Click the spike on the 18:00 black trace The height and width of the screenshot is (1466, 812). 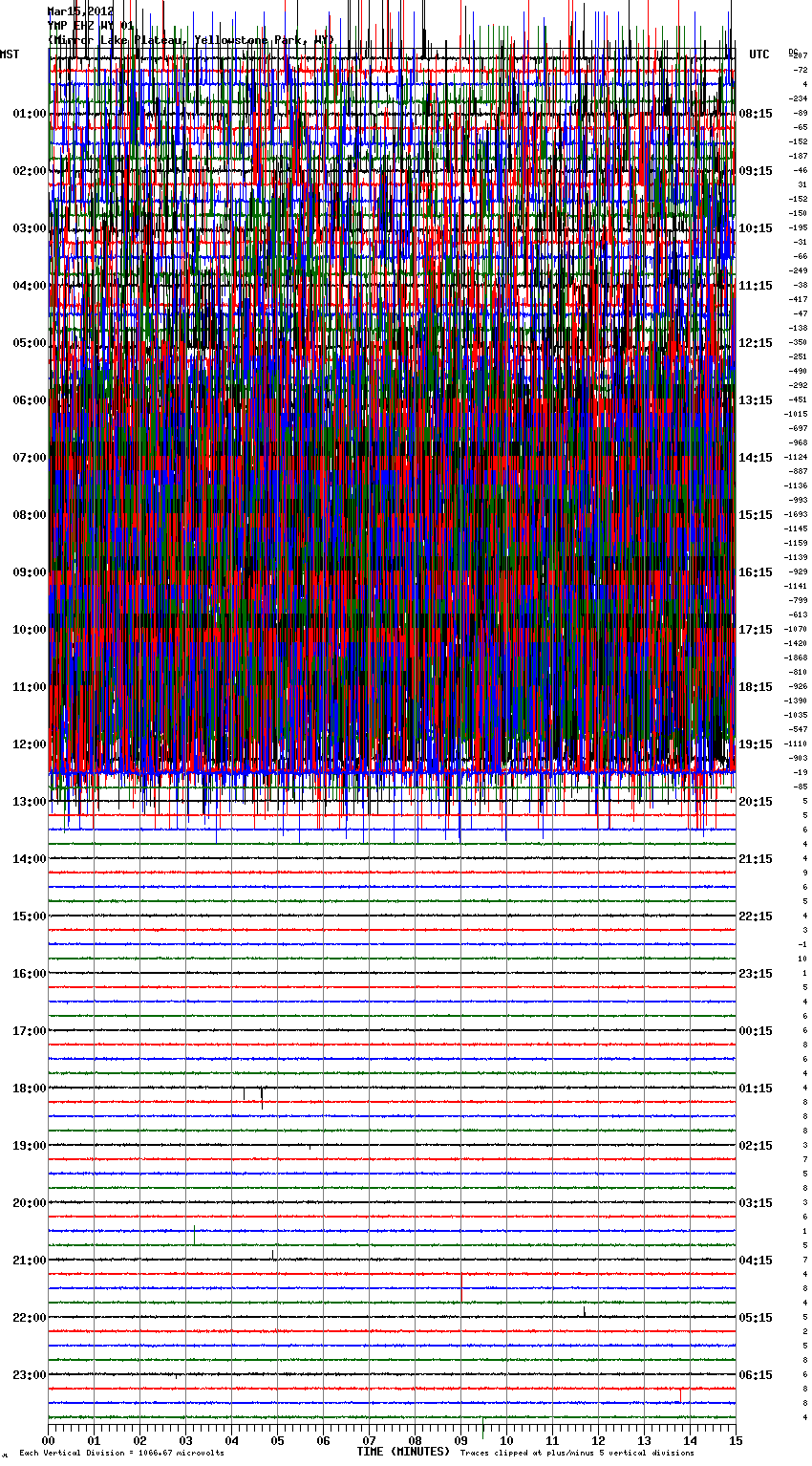tap(262, 1097)
